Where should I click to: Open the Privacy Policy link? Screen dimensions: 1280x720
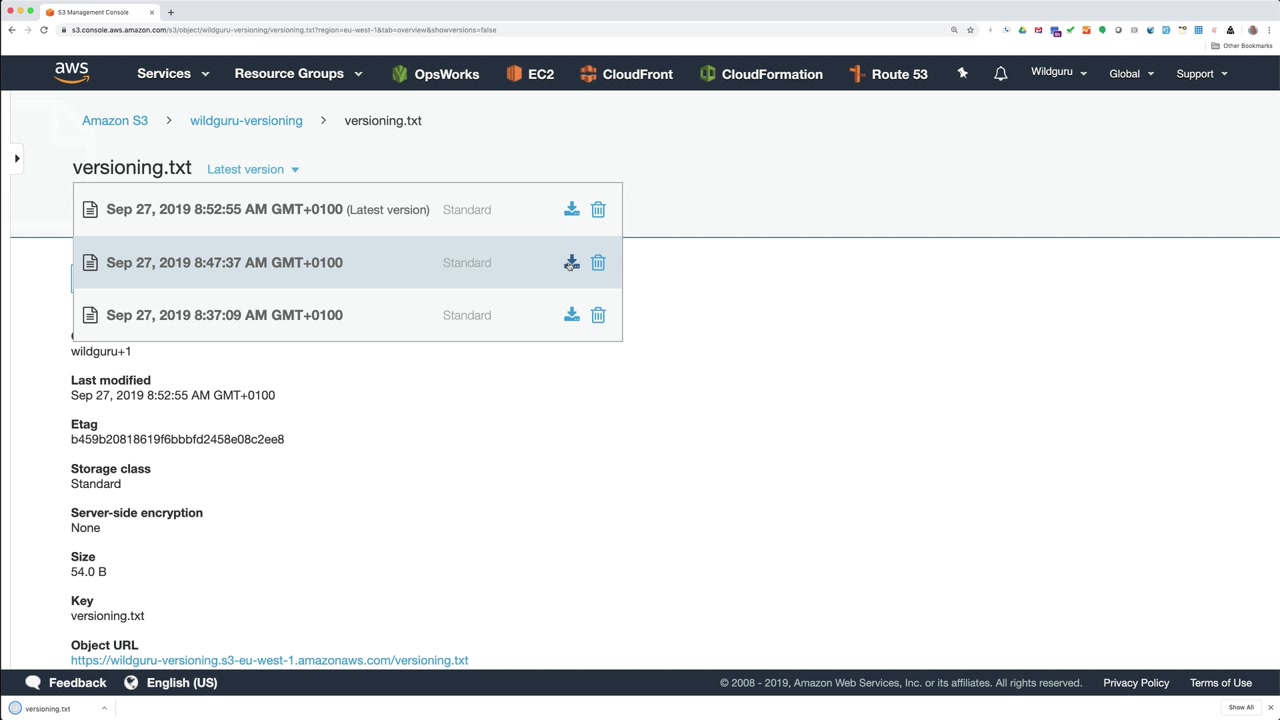point(1136,682)
